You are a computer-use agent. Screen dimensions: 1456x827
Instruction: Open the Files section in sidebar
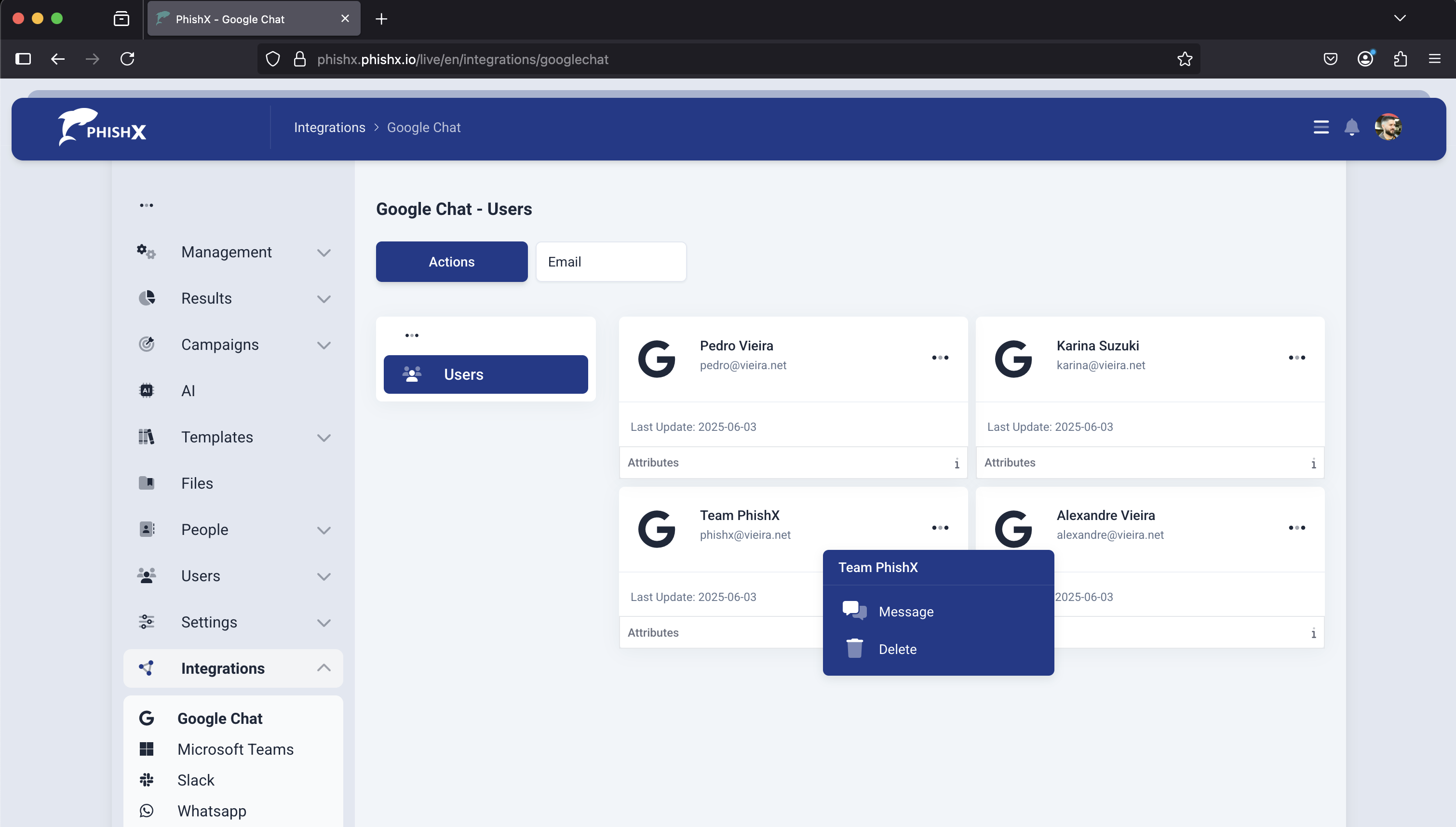click(x=233, y=483)
